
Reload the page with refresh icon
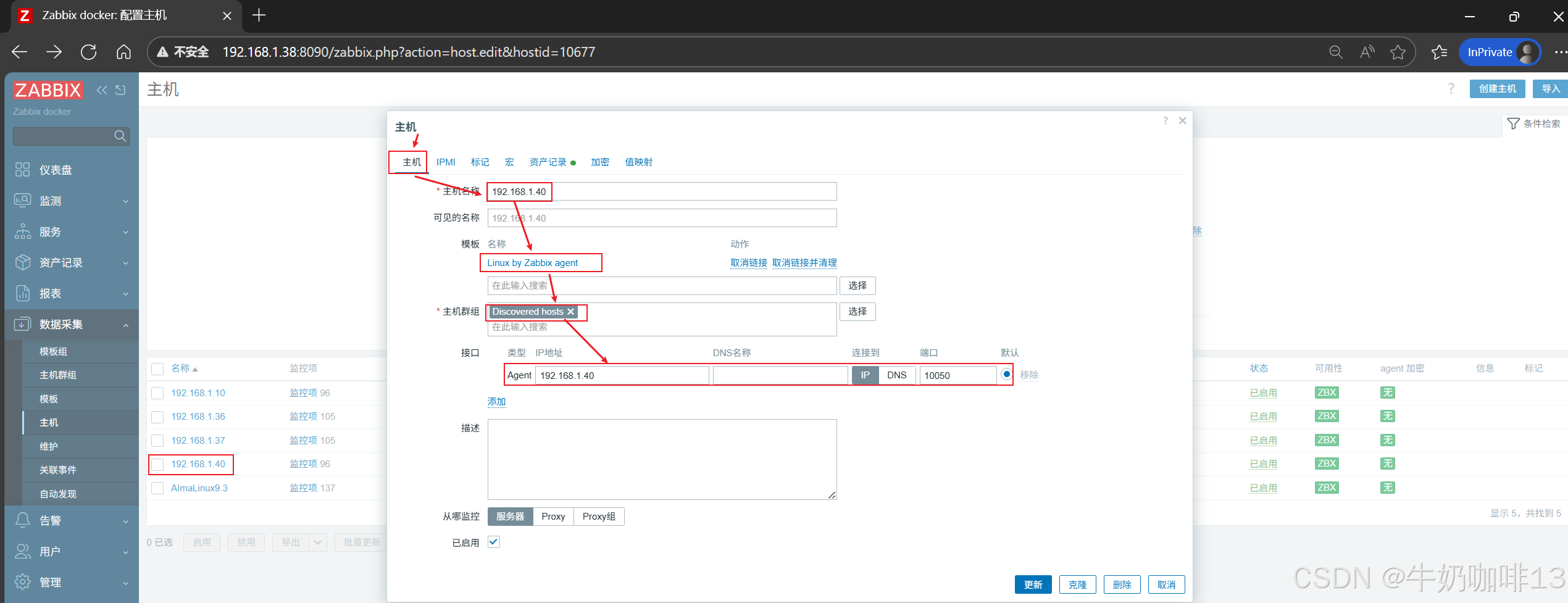pyautogui.click(x=89, y=52)
